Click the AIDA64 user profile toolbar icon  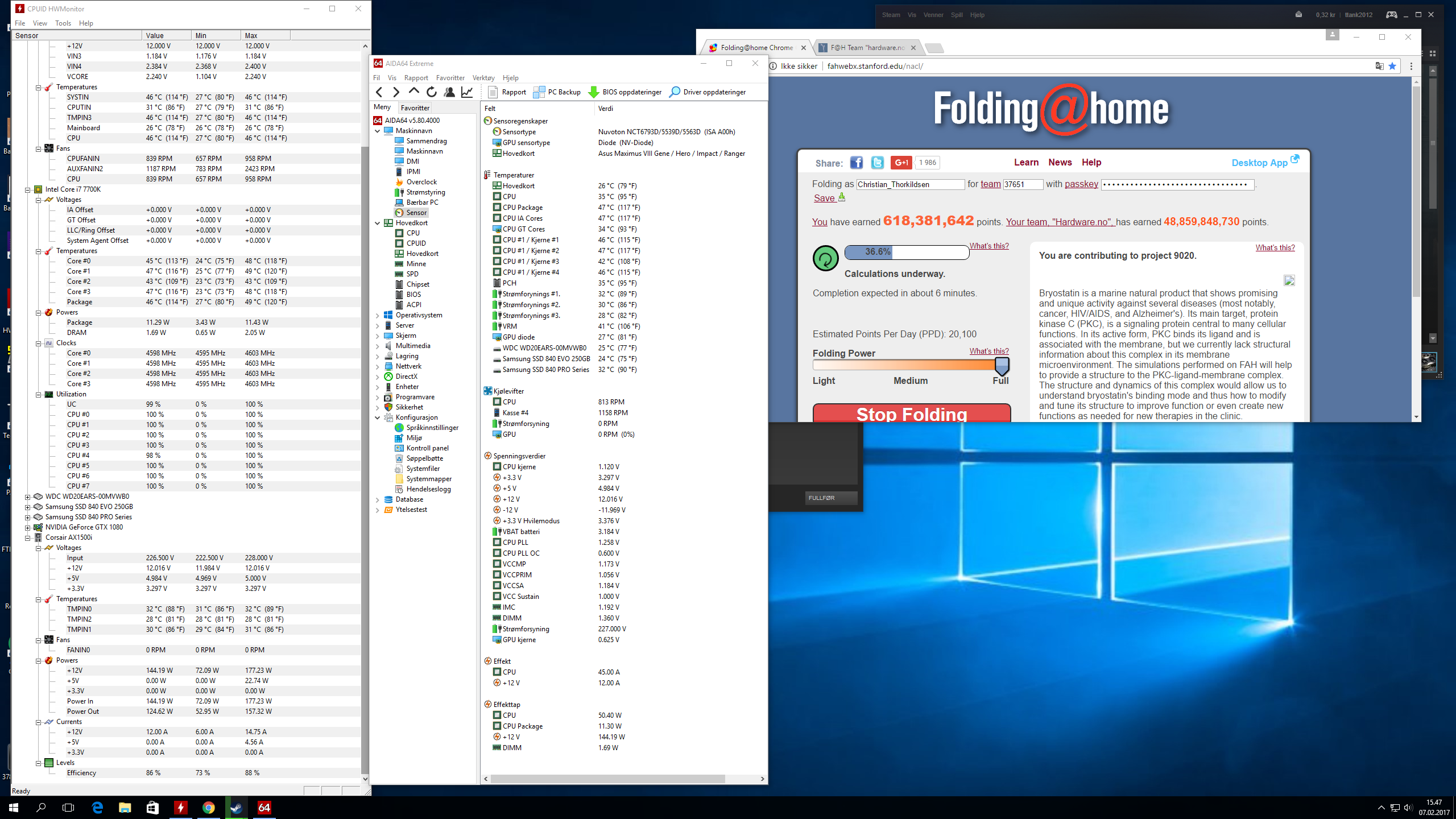pos(449,92)
